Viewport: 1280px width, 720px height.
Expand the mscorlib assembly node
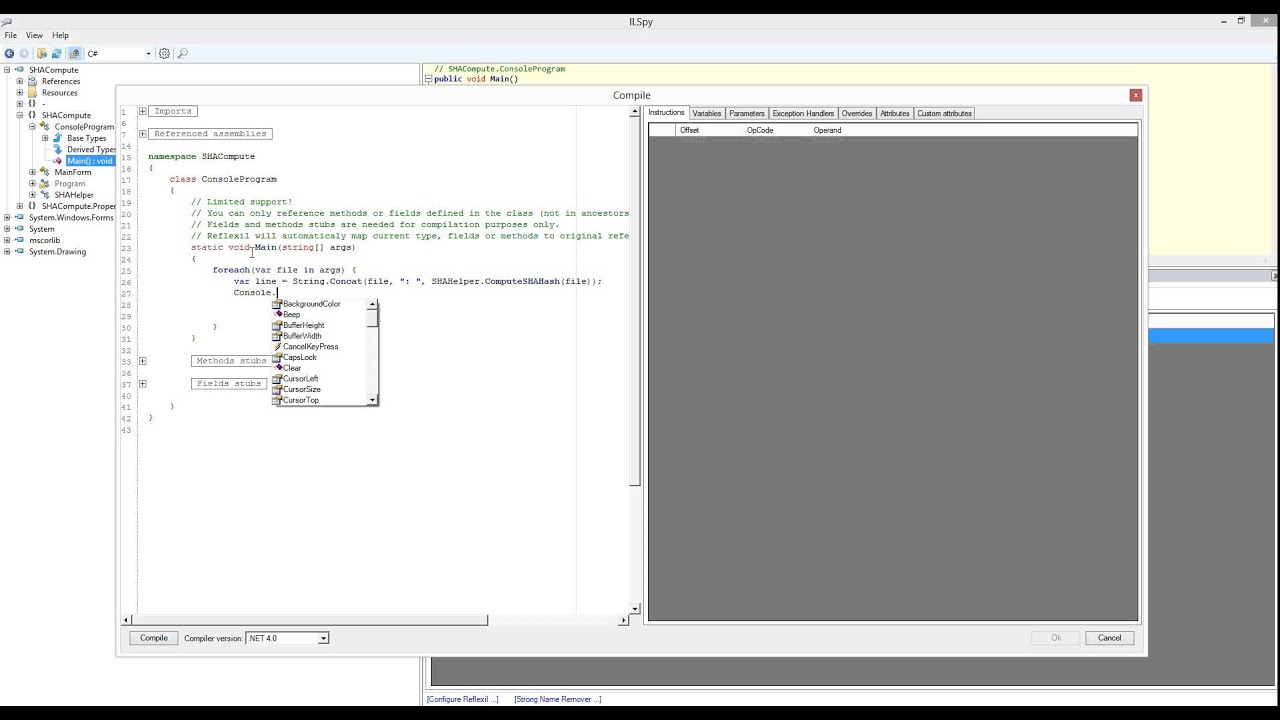(7, 240)
